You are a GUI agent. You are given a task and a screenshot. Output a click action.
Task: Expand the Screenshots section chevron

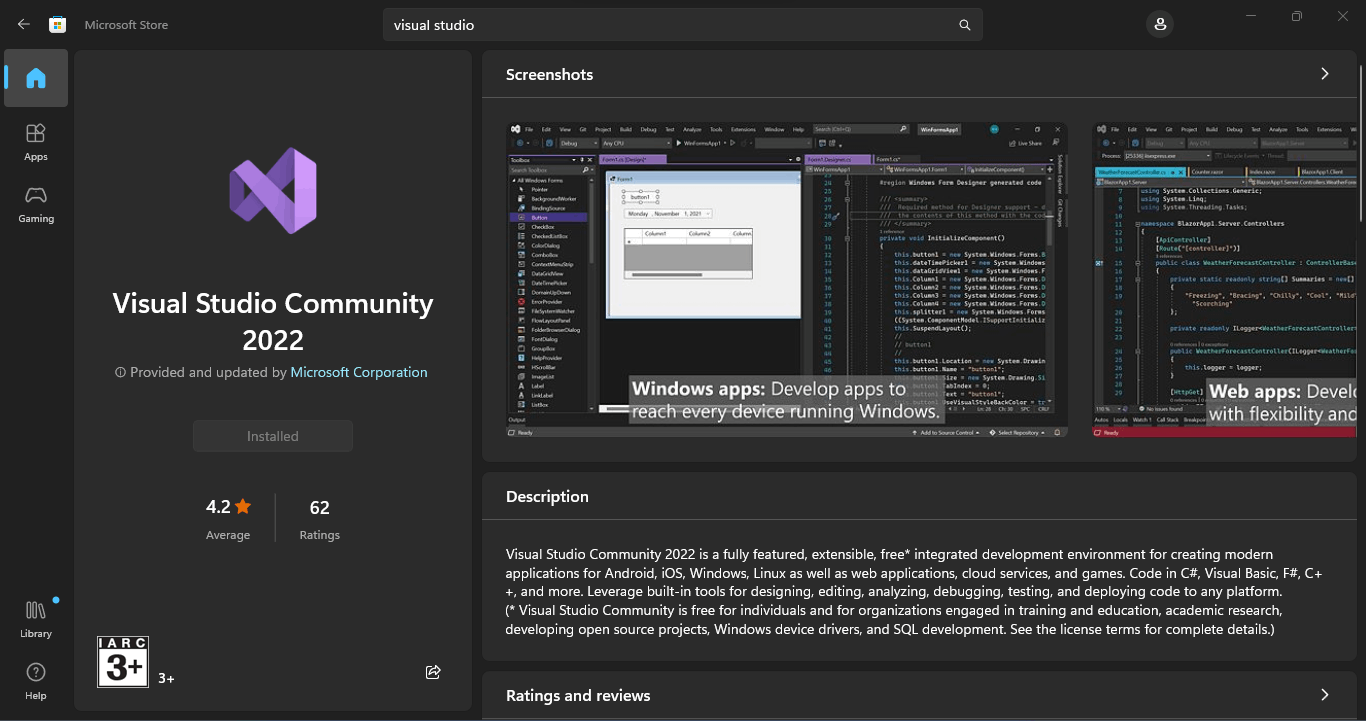coord(1324,74)
